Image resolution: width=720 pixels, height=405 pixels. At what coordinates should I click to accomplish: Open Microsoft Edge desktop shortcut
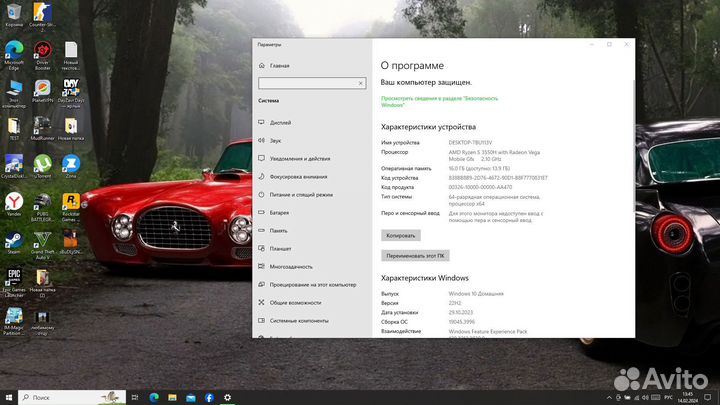(14, 55)
